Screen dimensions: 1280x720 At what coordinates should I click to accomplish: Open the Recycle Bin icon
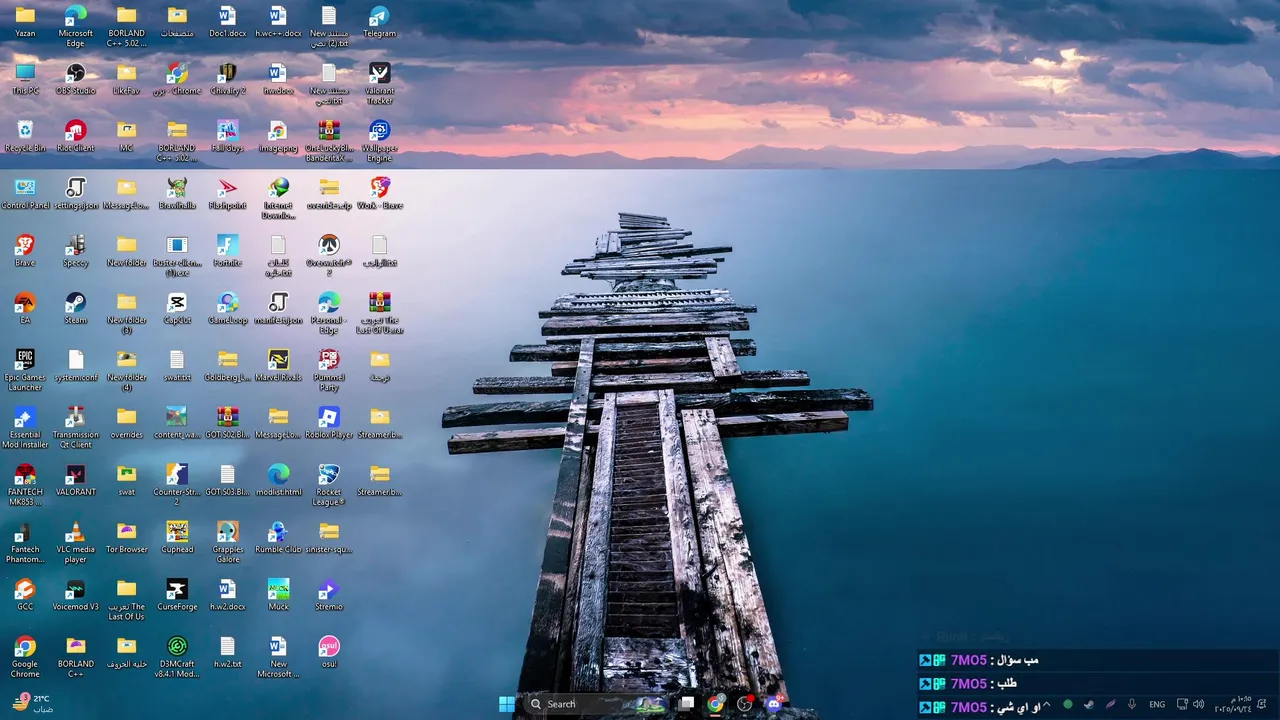25,136
